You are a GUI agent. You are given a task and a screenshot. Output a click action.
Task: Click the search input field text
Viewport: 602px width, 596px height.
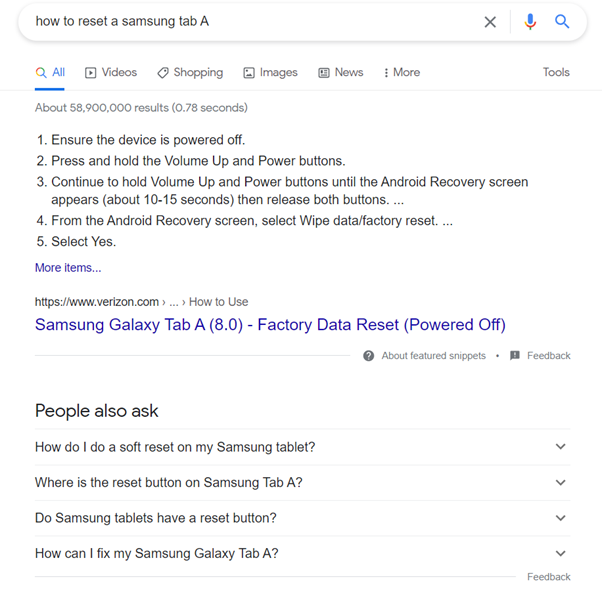coord(122,21)
